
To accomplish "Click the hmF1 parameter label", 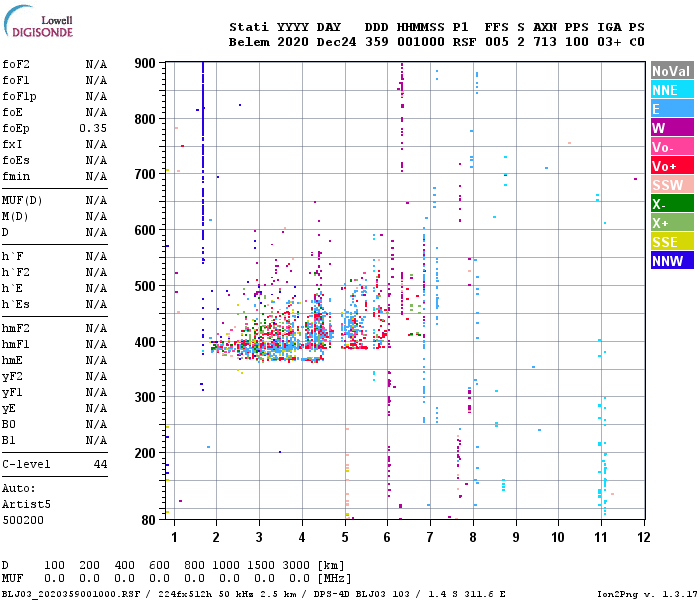I will (x=16, y=344).
